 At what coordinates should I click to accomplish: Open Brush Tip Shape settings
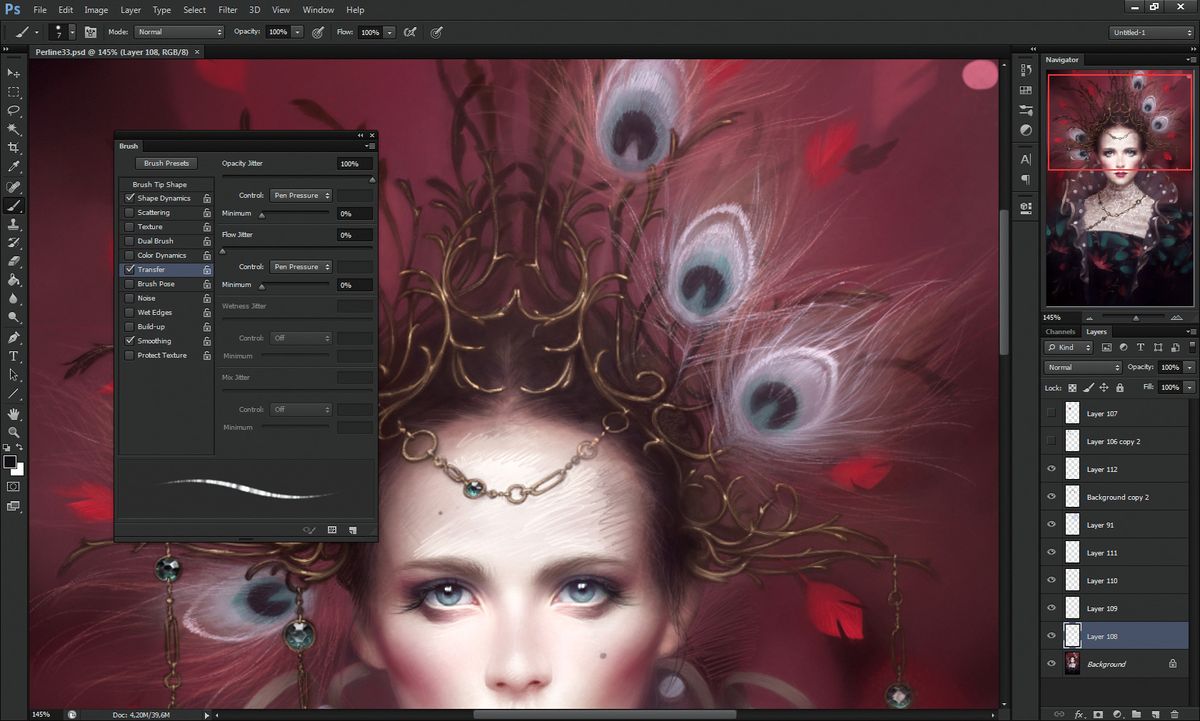(x=160, y=184)
